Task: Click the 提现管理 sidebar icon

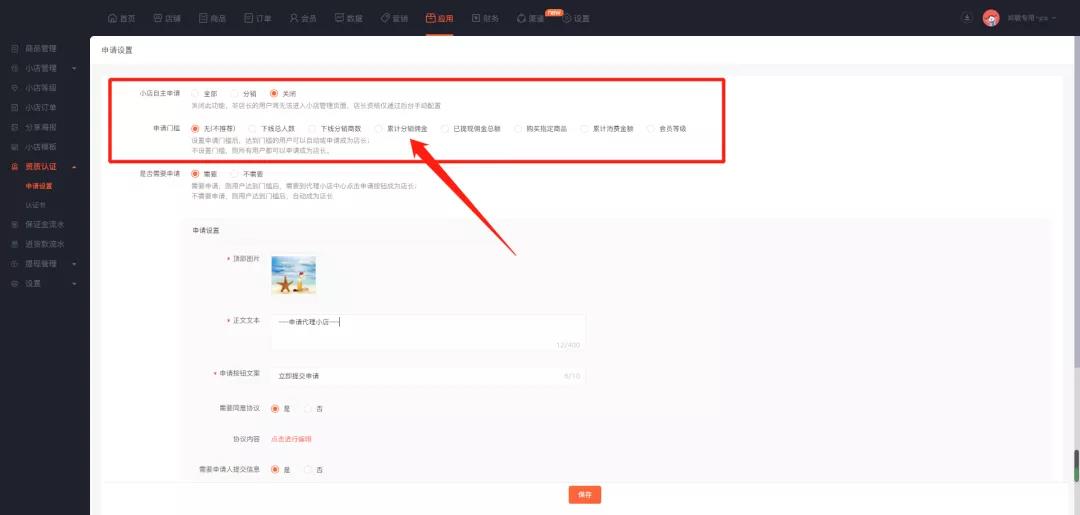Action: pyautogui.click(x=14, y=264)
